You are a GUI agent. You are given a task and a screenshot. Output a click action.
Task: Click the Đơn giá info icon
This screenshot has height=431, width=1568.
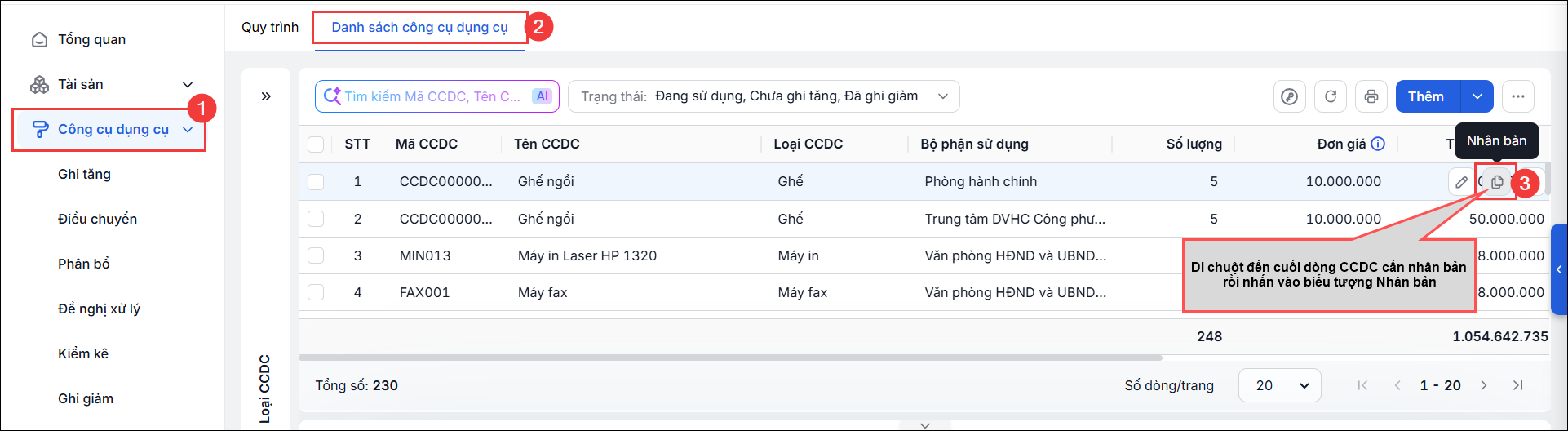coord(1378,144)
